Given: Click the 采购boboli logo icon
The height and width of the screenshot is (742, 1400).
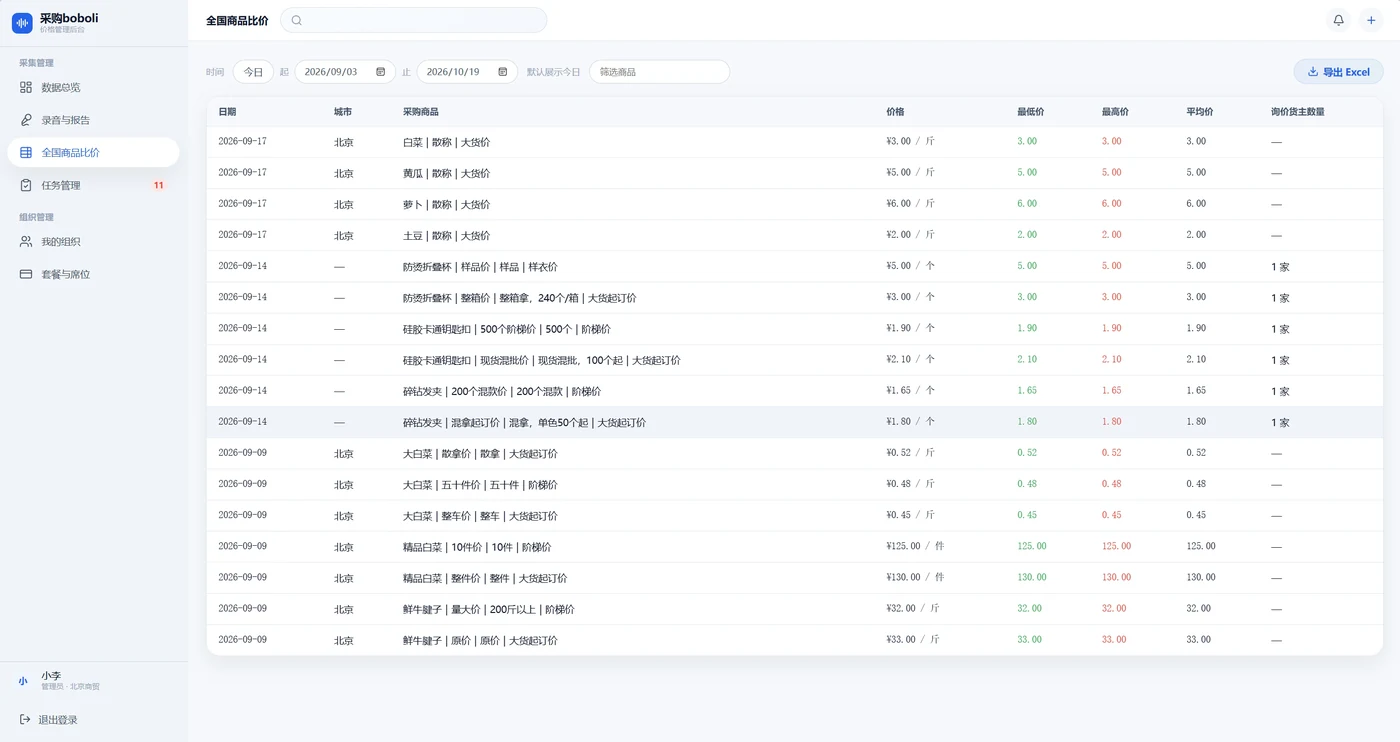Looking at the screenshot, I should click(x=22, y=22).
